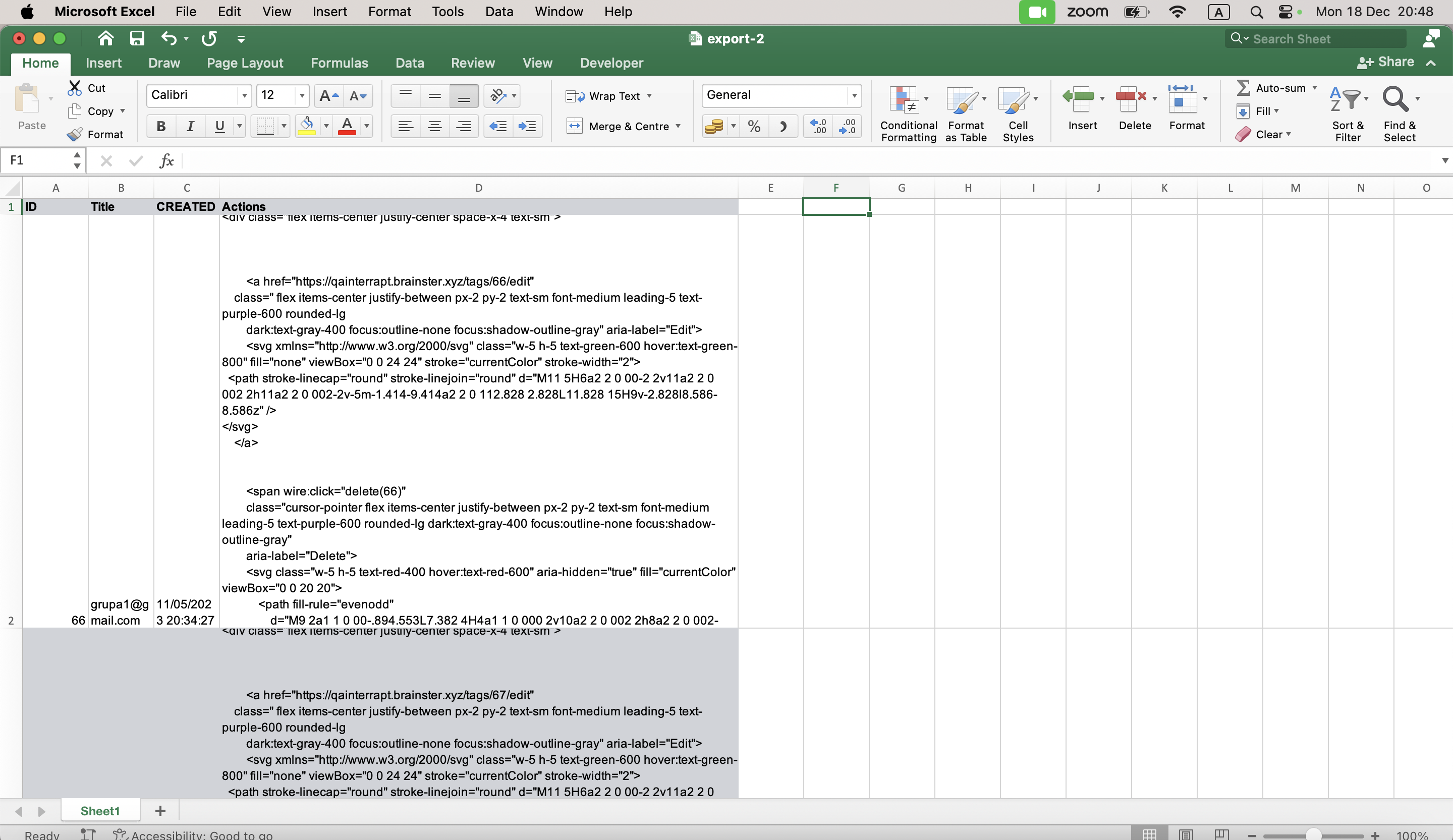The width and height of the screenshot is (1453, 840).
Task: Expand the font size 12 dropdown
Action: pyautogui.click(x=302, y=96)
